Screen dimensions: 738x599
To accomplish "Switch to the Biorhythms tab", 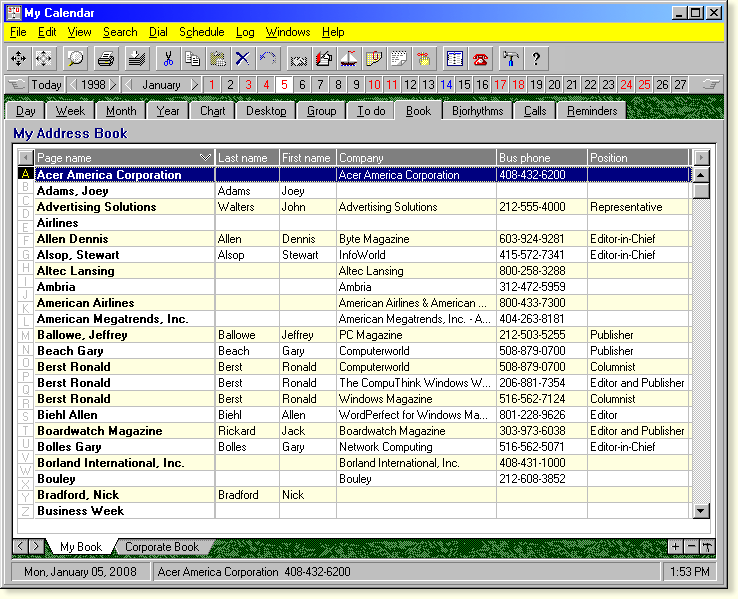I will pyautogui.click(x=477, y=111).
